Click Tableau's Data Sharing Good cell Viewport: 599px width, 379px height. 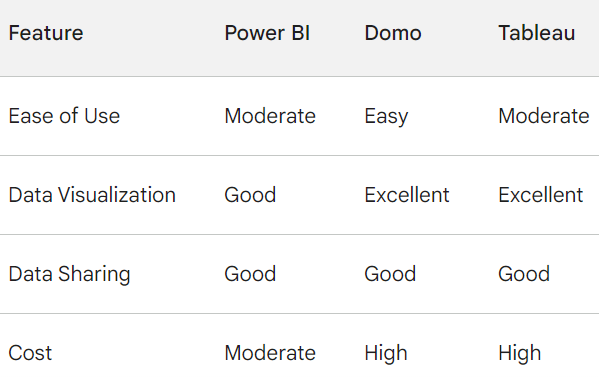pyautogui.click(x=524, y=274)
